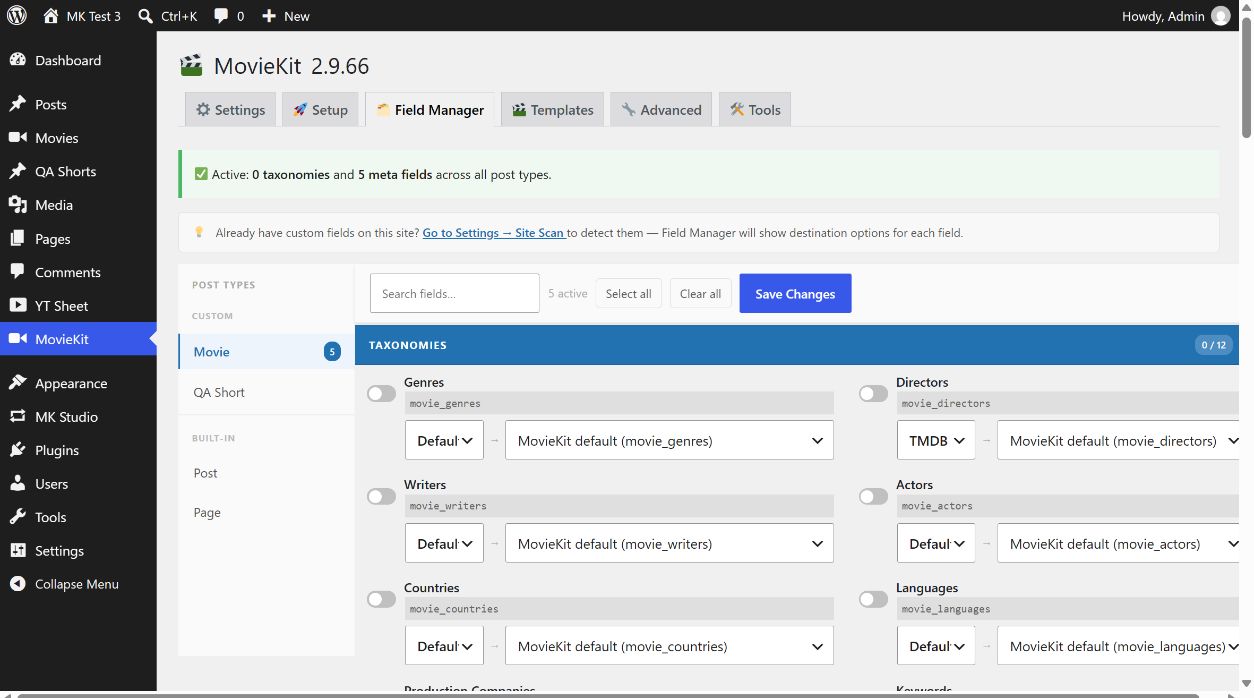Select the QA Short post type
This screenshot has height=698, width=1254.
266,392
